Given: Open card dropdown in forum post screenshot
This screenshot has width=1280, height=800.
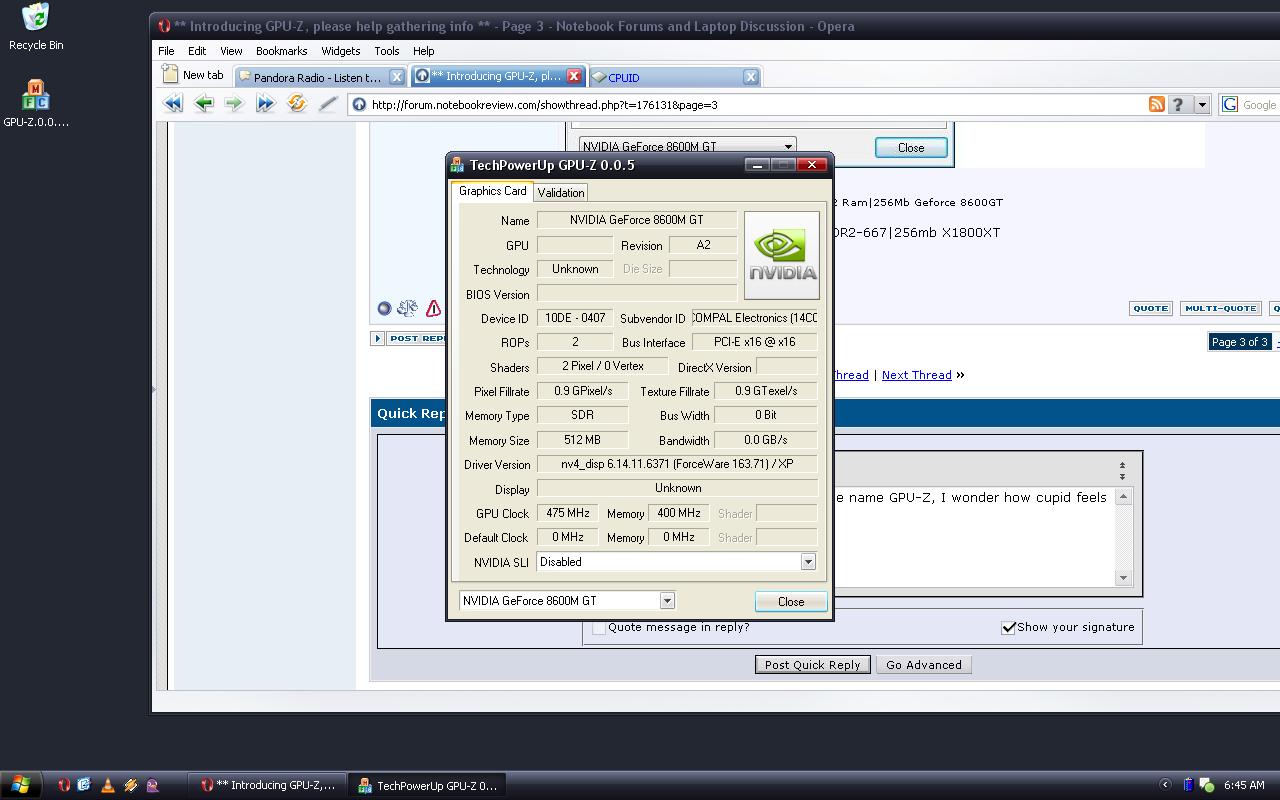Looking at the screenshot, I should 788,147.
